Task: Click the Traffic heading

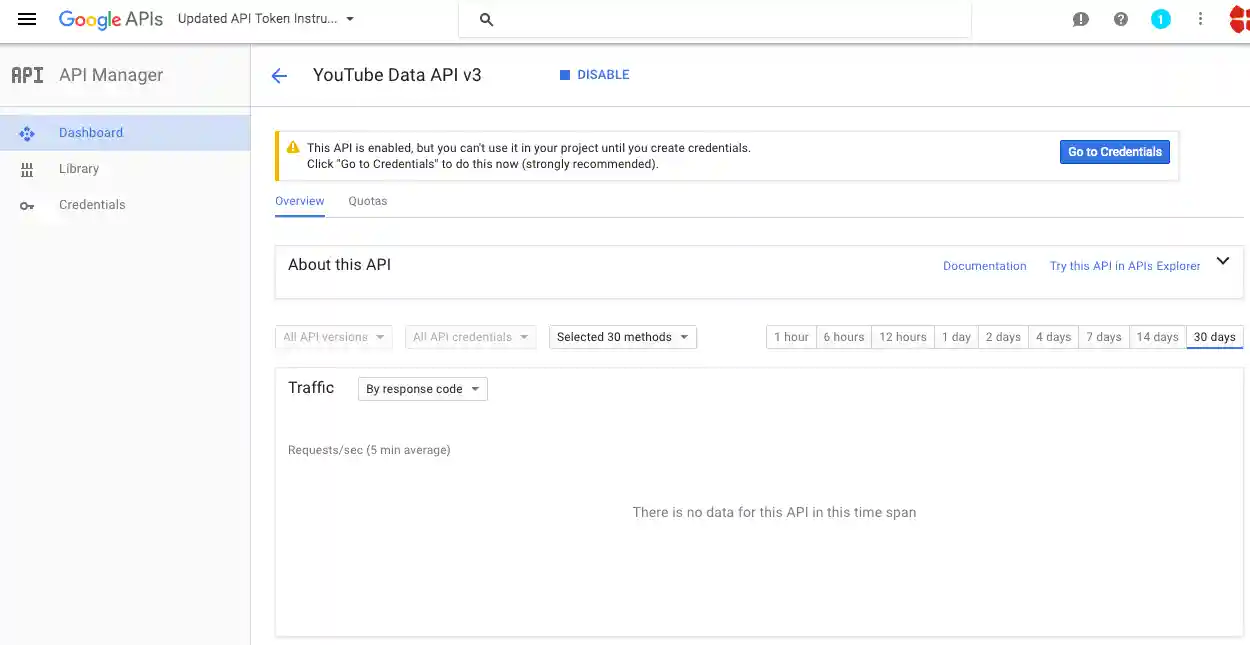Action: [x=311, y=388]
